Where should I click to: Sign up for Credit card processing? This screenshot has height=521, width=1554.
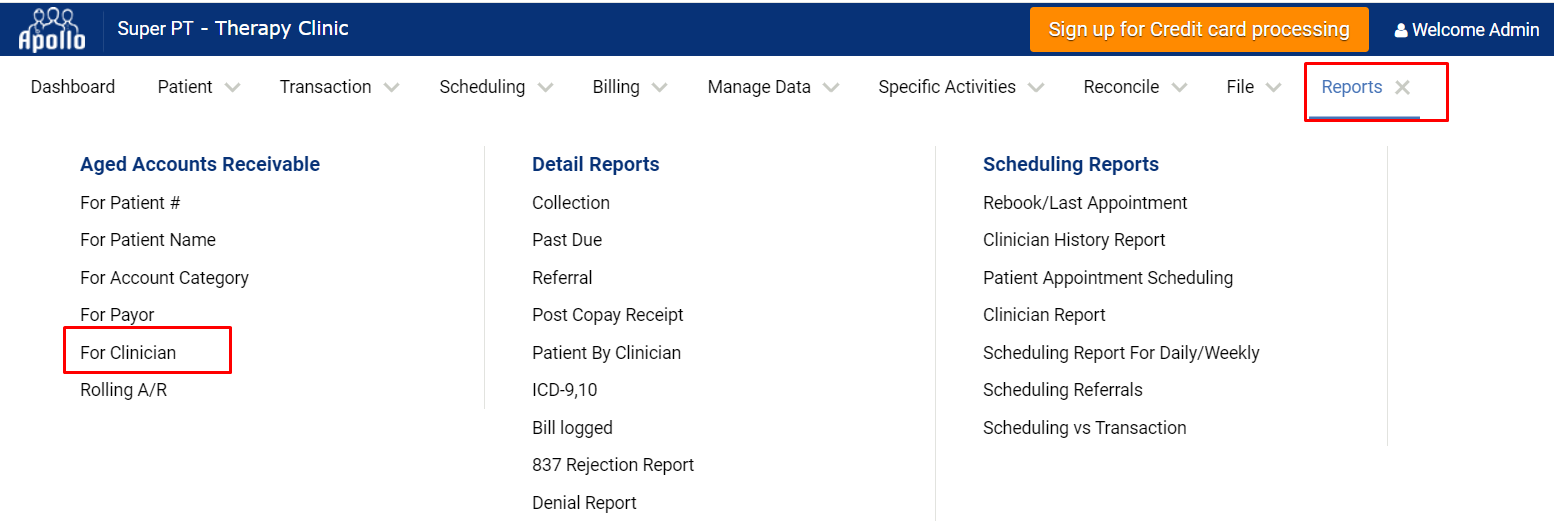(1199, 30)
